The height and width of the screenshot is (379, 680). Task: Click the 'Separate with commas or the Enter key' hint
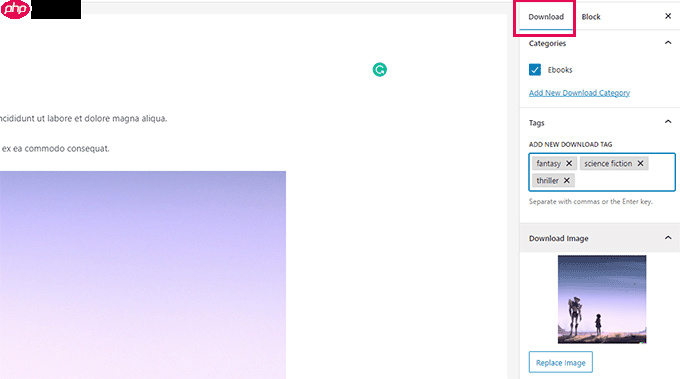[x=591, y=202]
